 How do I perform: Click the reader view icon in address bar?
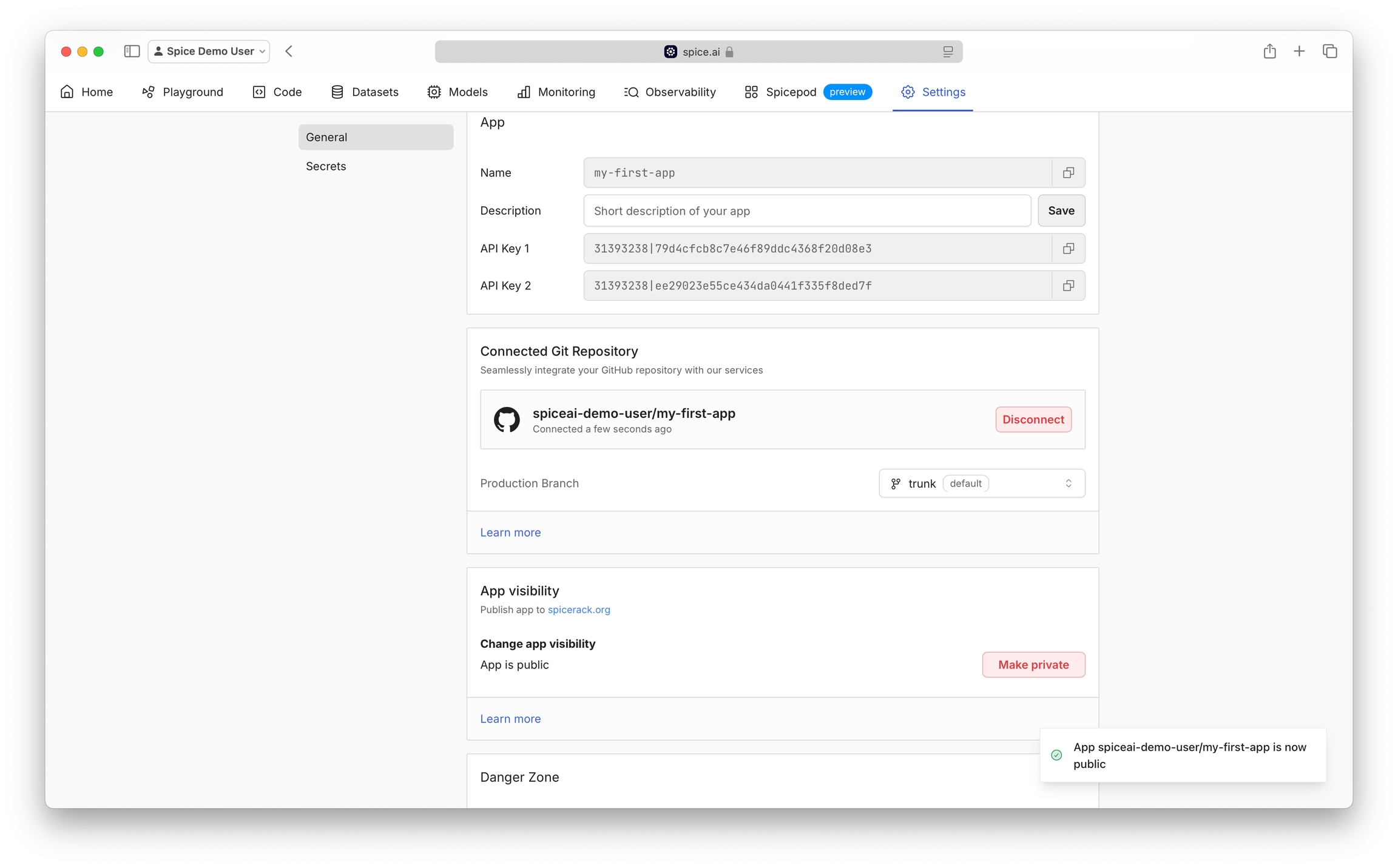(947, 52)
